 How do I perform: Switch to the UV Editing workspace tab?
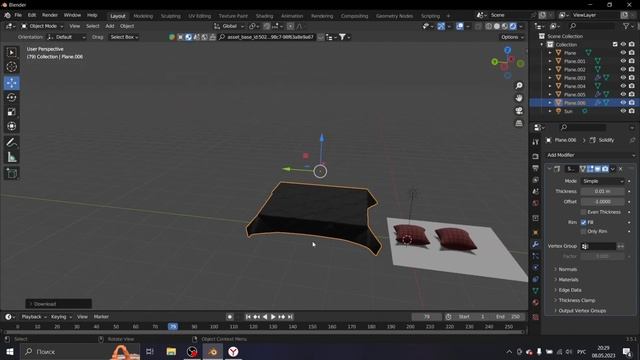(x=200, y=16)
